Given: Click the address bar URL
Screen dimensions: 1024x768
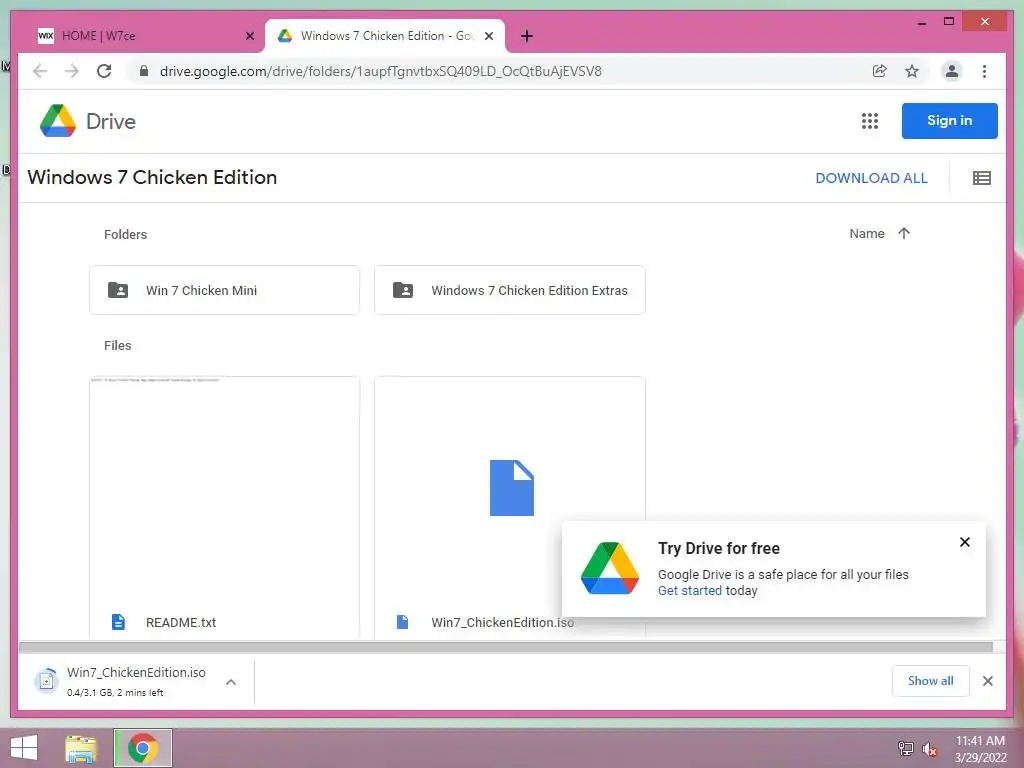Looking at the screenshot, I should tap(381, 71).
